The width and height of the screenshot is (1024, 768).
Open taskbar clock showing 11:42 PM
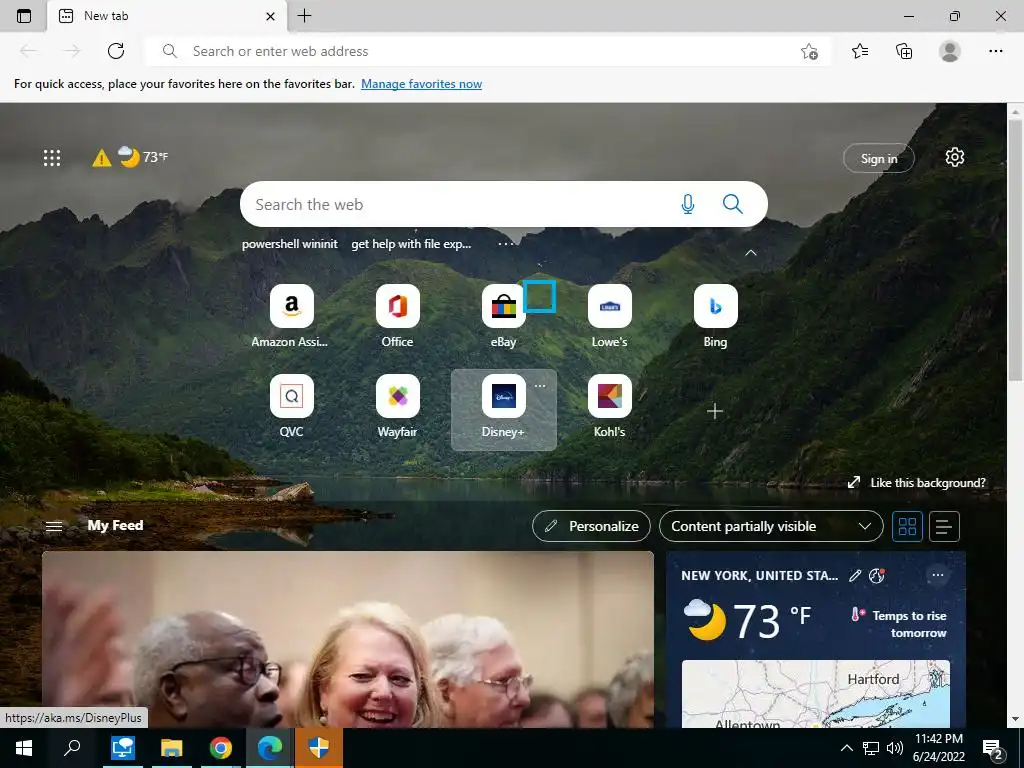point(939,748)
